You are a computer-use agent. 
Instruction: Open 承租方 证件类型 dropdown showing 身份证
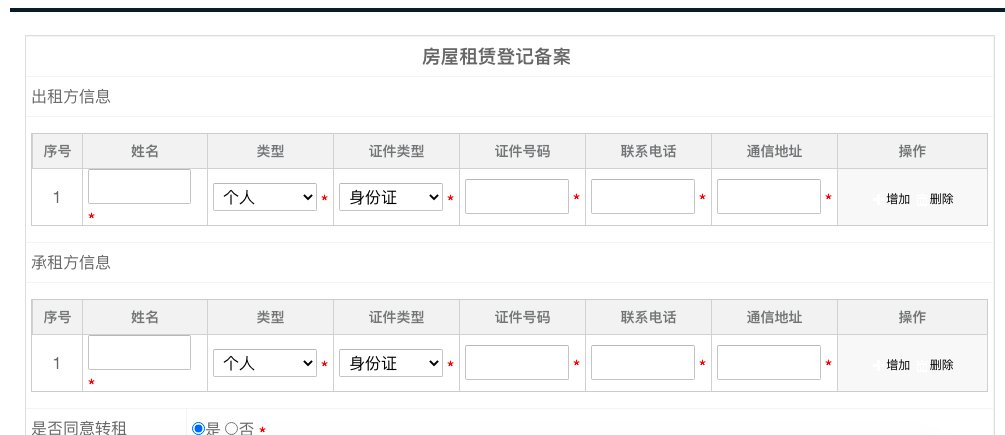(391, 363)
